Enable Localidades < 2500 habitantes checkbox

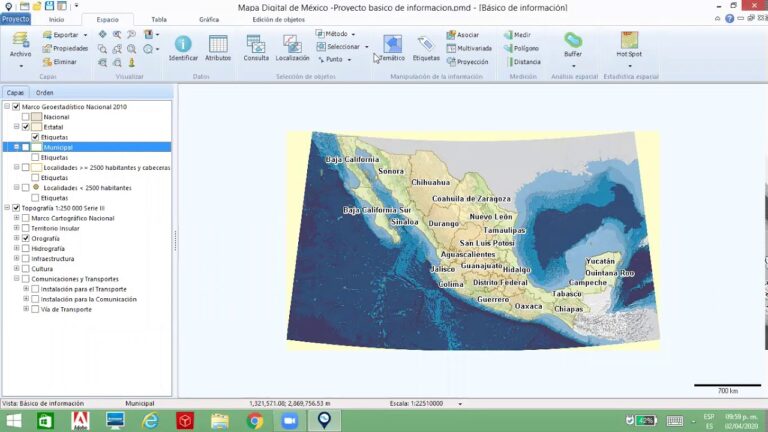(x=25, y=188)
